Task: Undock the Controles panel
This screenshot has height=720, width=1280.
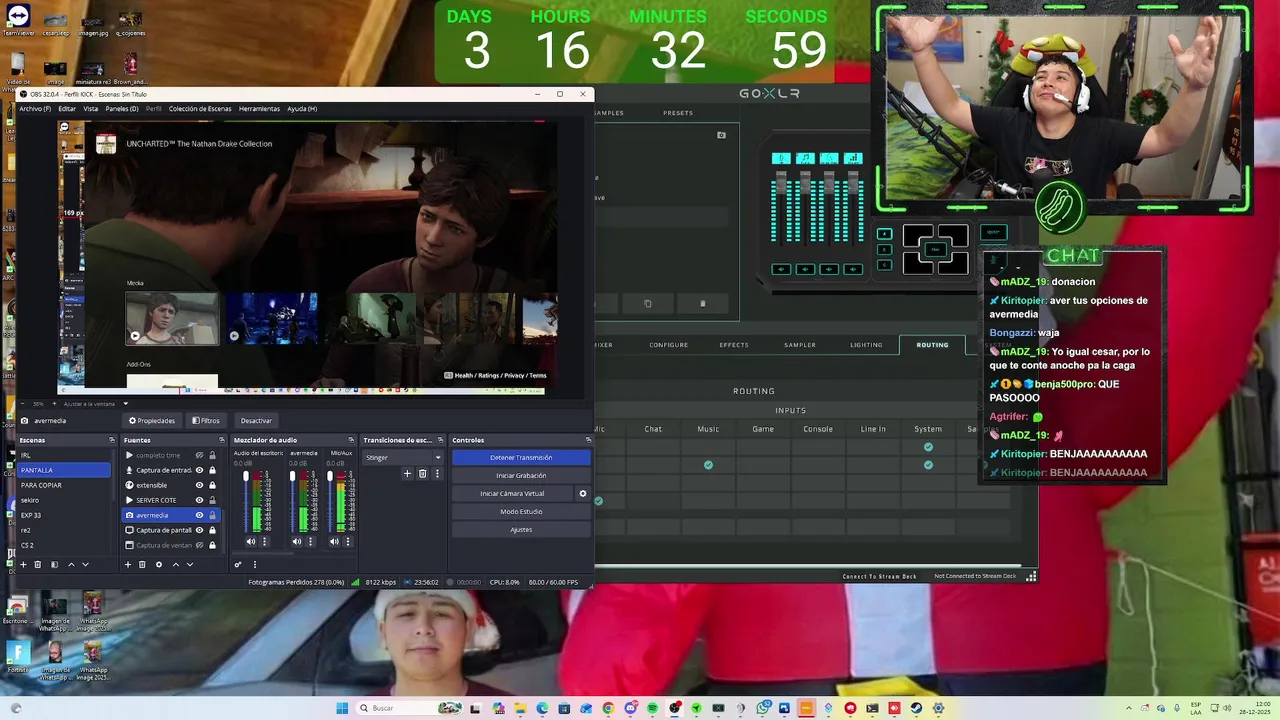Action: 588,440
